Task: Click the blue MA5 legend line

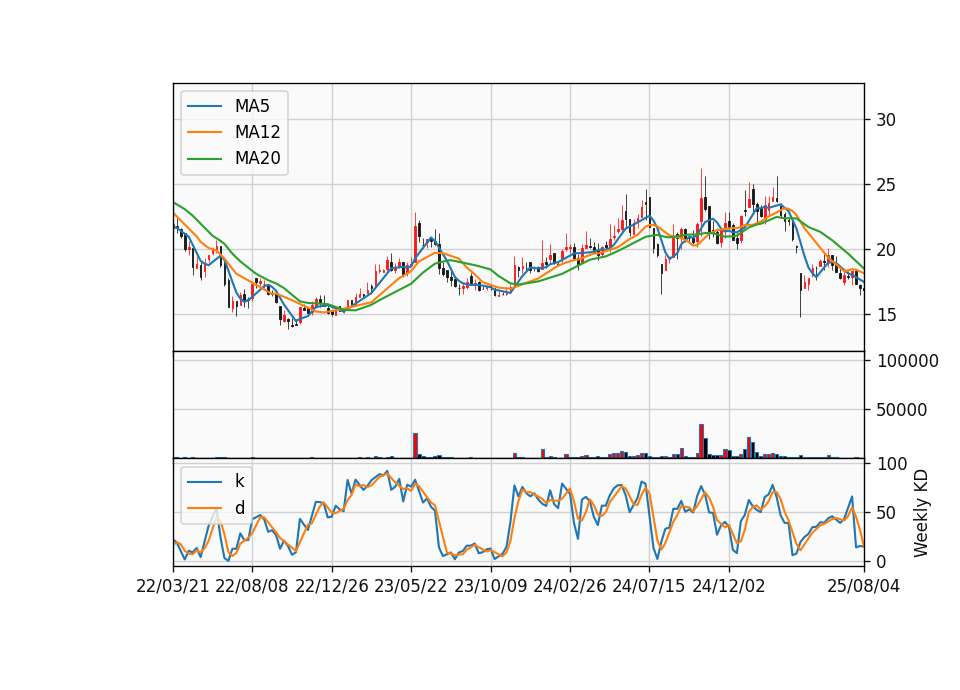Action: pyautogui.click(x=204, y=106)
